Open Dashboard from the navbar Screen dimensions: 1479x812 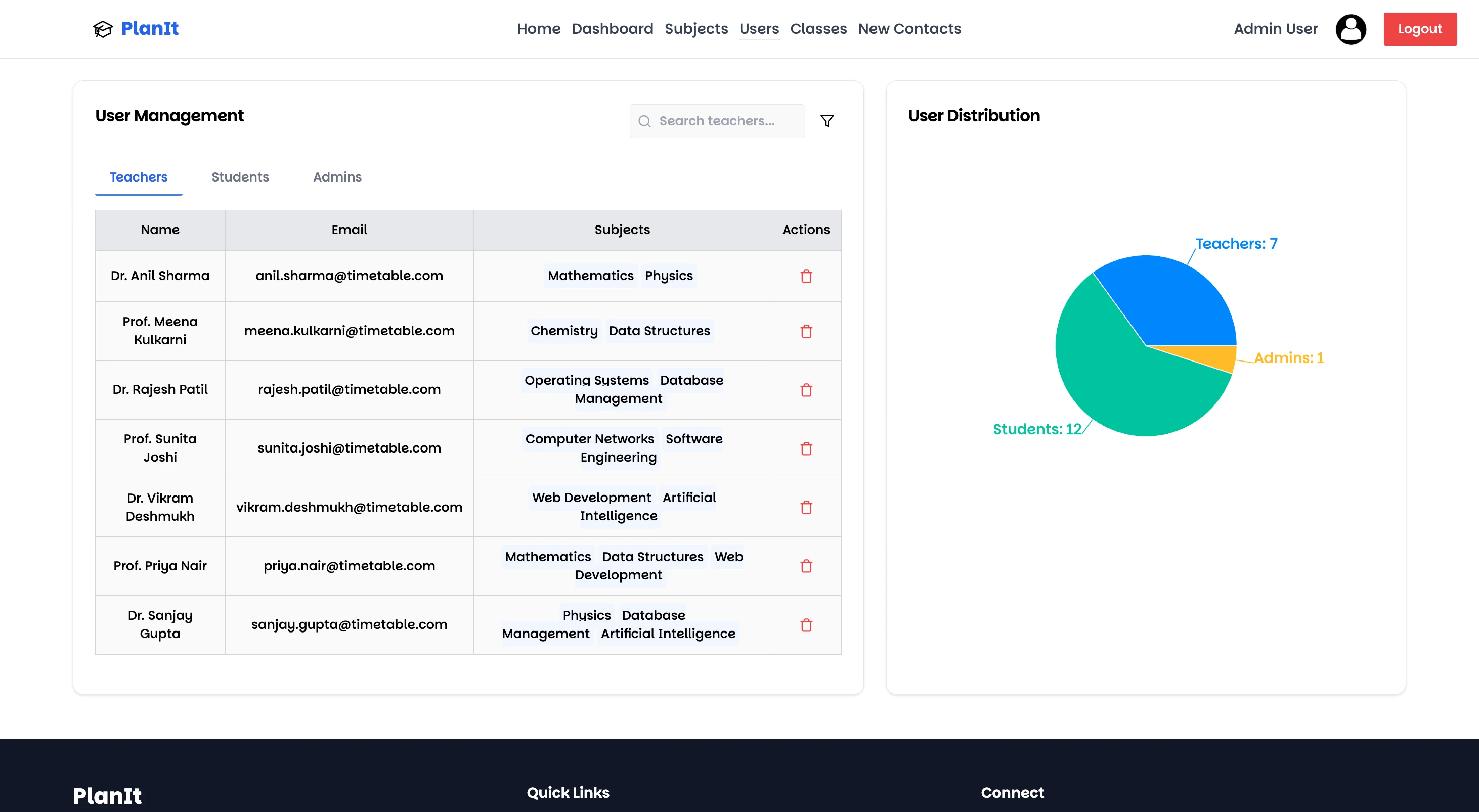(612, 29)
